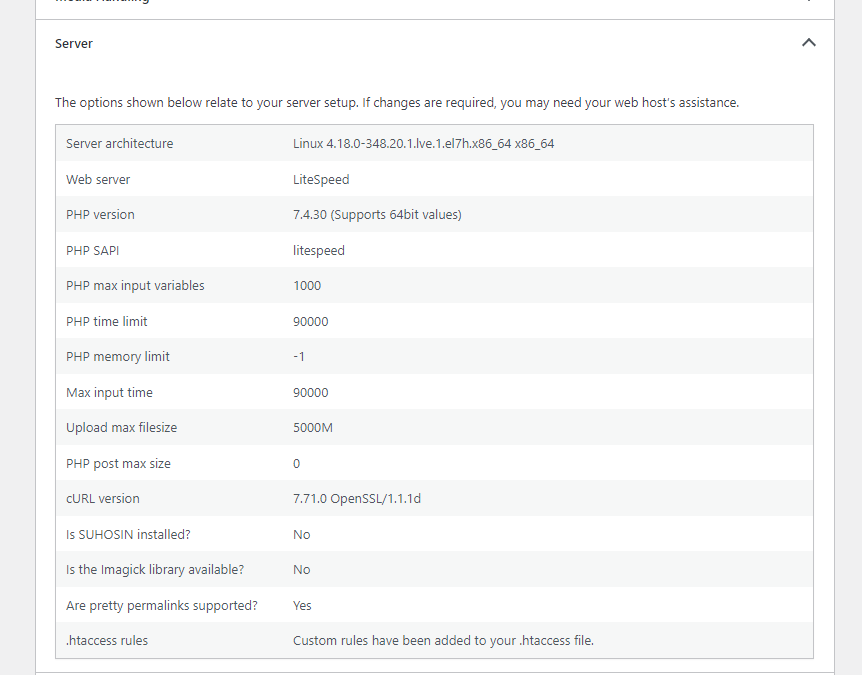Click the PHP version 7.4.30 value

click(x=377, y=215)
